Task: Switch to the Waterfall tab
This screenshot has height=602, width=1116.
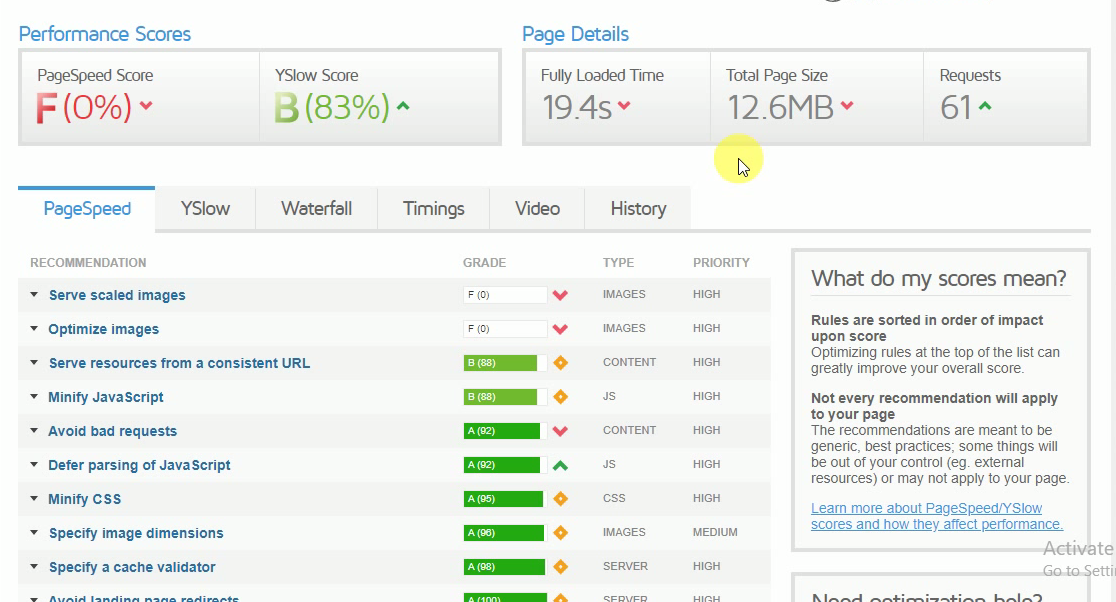Action: 316,209
